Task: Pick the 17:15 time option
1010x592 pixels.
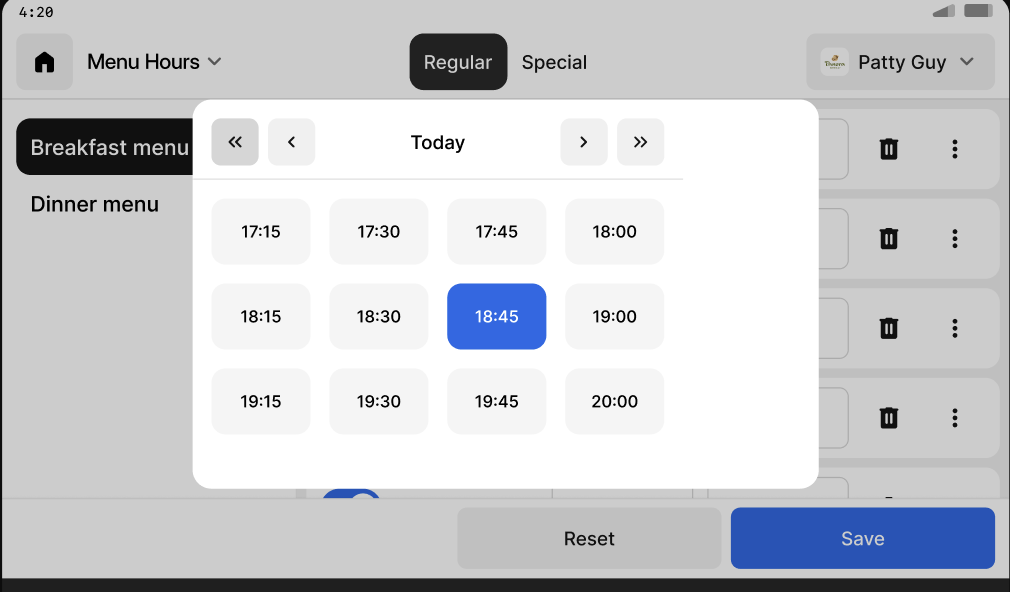Action: pos(261,232)
